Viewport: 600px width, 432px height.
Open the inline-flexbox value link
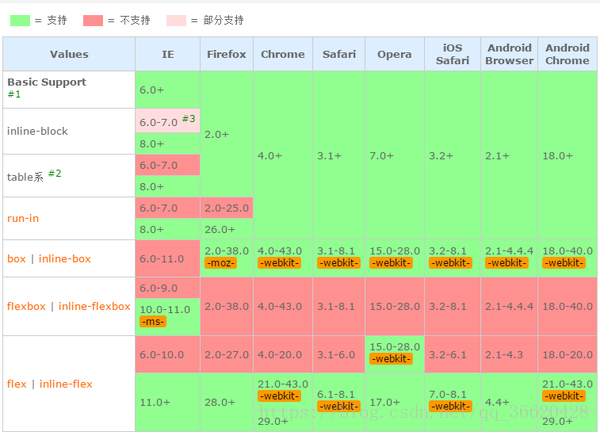point(95,306)
